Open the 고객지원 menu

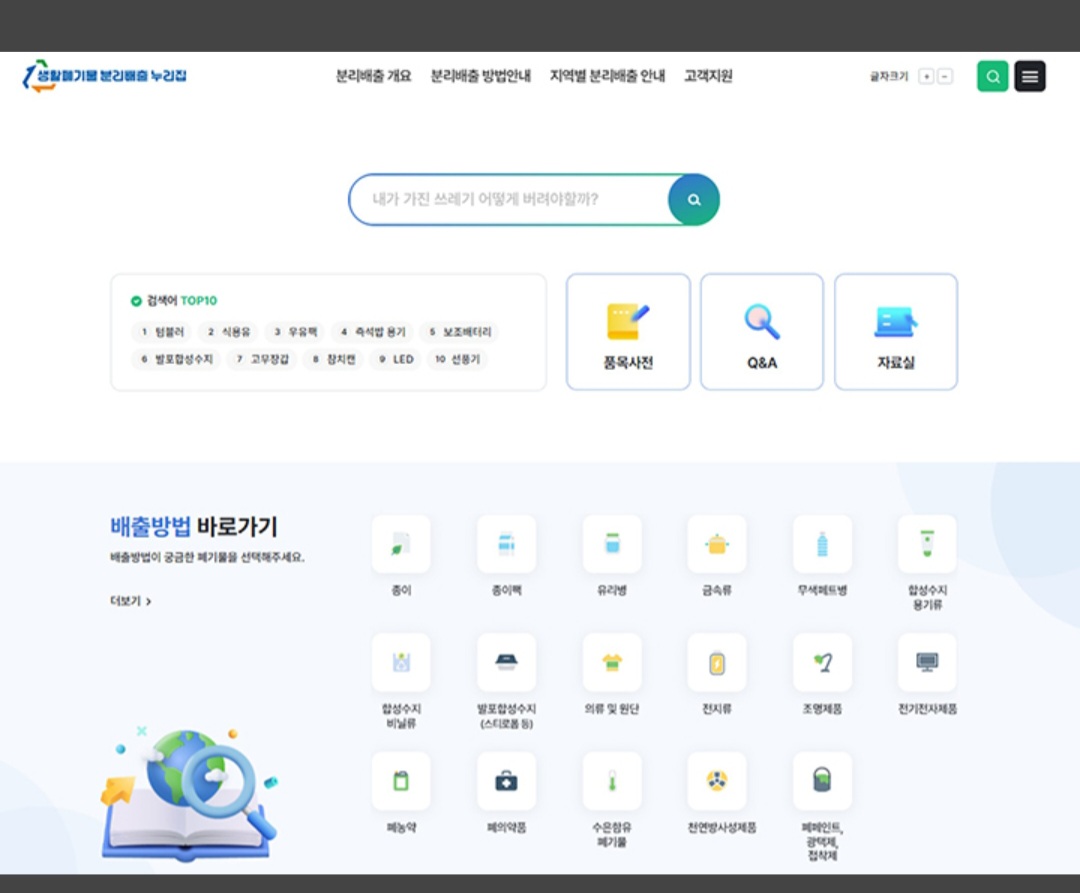click(708, 76)
